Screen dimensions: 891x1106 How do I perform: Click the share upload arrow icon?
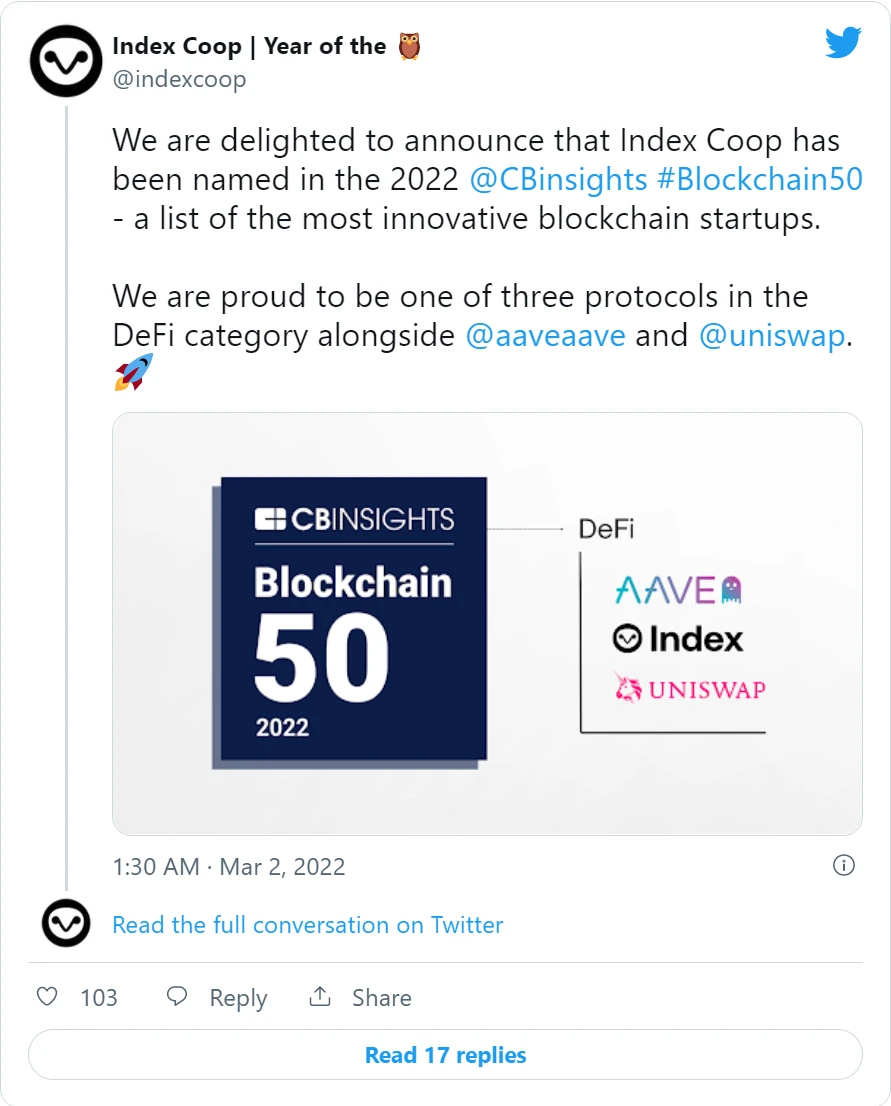[320, 996]
